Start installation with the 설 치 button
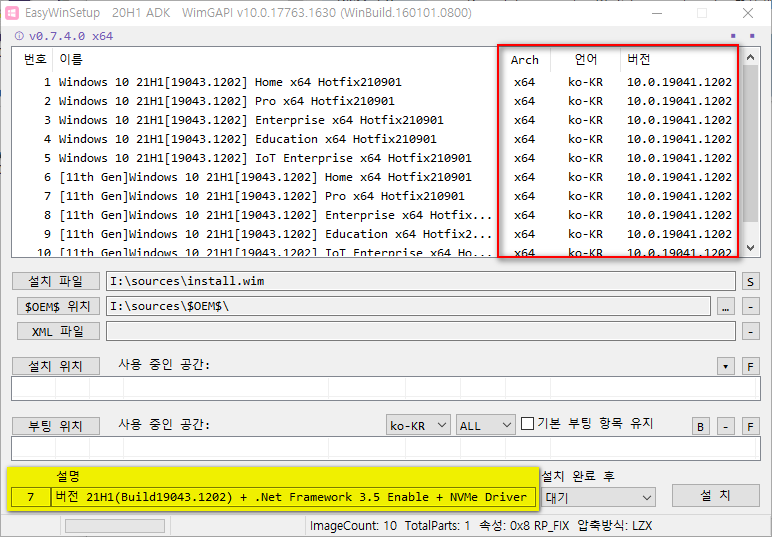The image size is (772, 537). [x=715, y=495]
